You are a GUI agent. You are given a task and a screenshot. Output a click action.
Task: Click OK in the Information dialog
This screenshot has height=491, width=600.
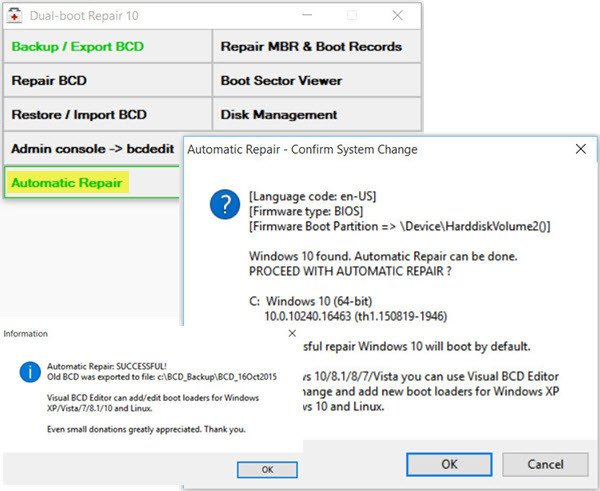pos(267,470)
